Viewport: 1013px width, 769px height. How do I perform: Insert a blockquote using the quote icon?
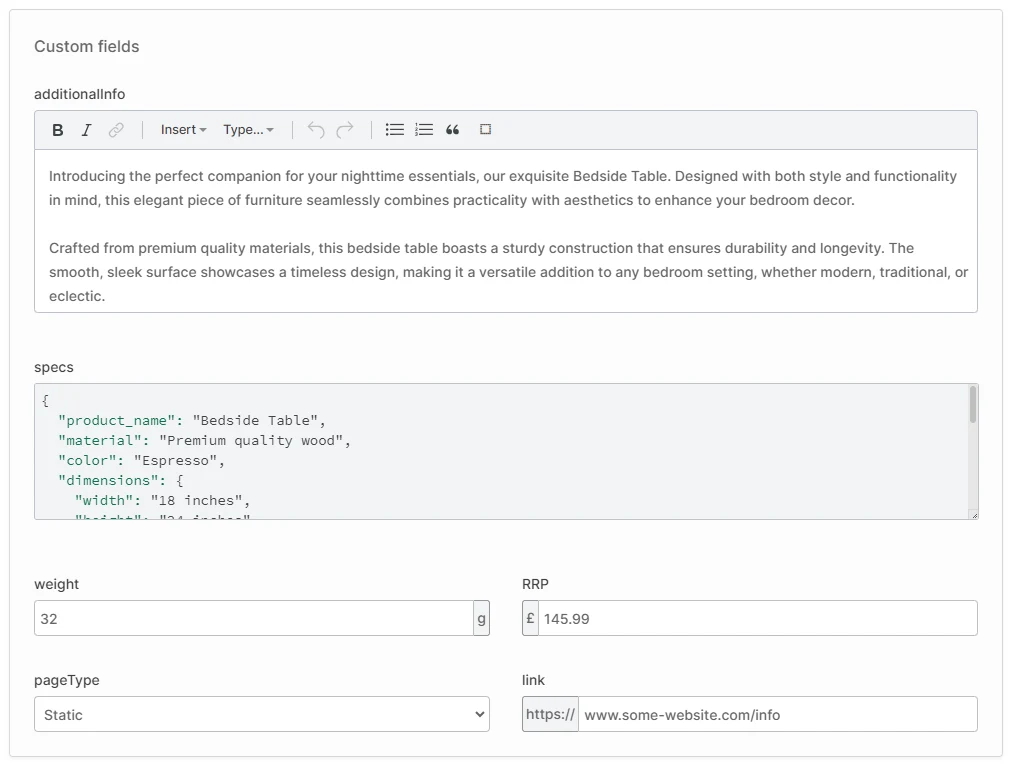(x=452, y=130)
